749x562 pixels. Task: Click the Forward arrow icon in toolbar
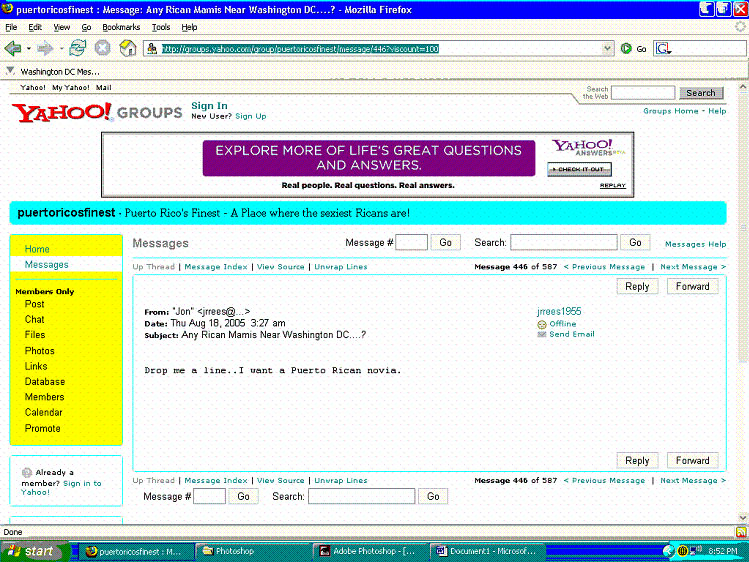tap(45, 48)
